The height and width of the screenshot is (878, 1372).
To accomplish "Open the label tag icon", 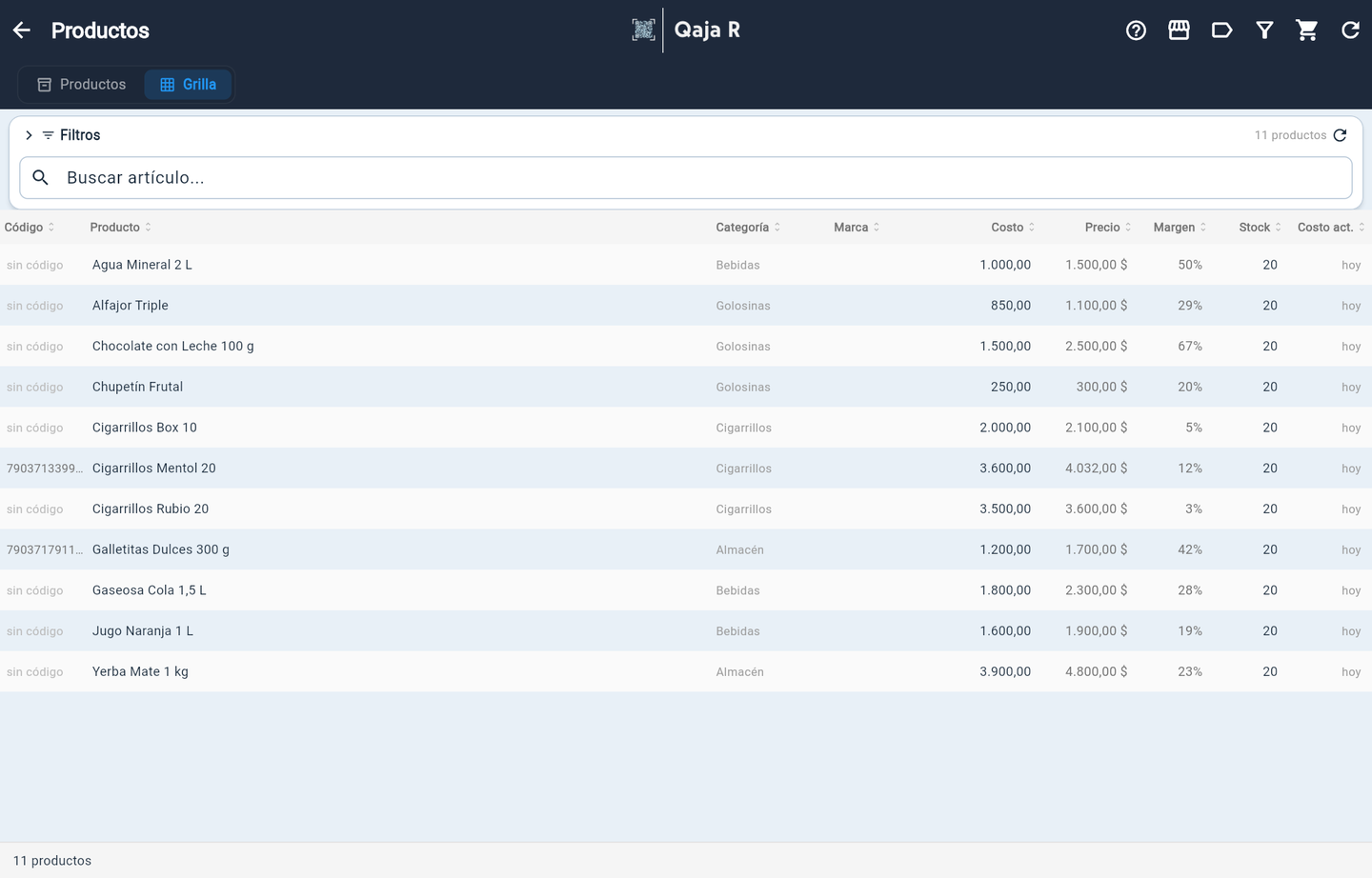I will tap(1221, 30).
